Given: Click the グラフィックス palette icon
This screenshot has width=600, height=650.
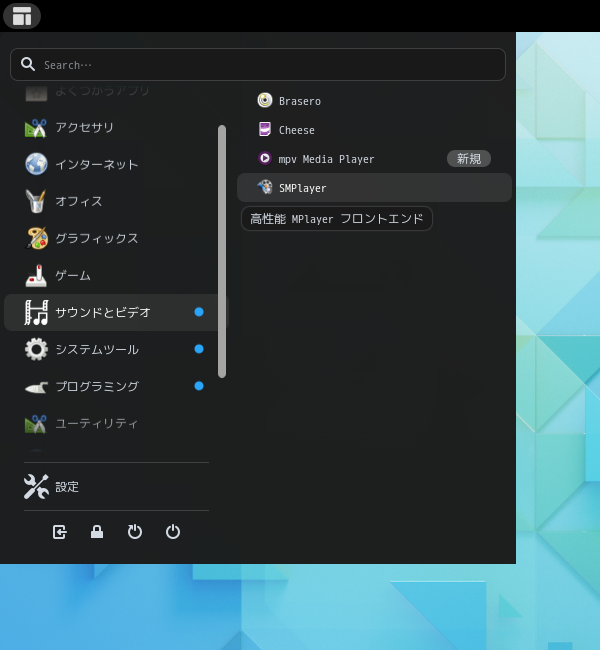Looking at the screenshot, I should (x=37, y=238).
